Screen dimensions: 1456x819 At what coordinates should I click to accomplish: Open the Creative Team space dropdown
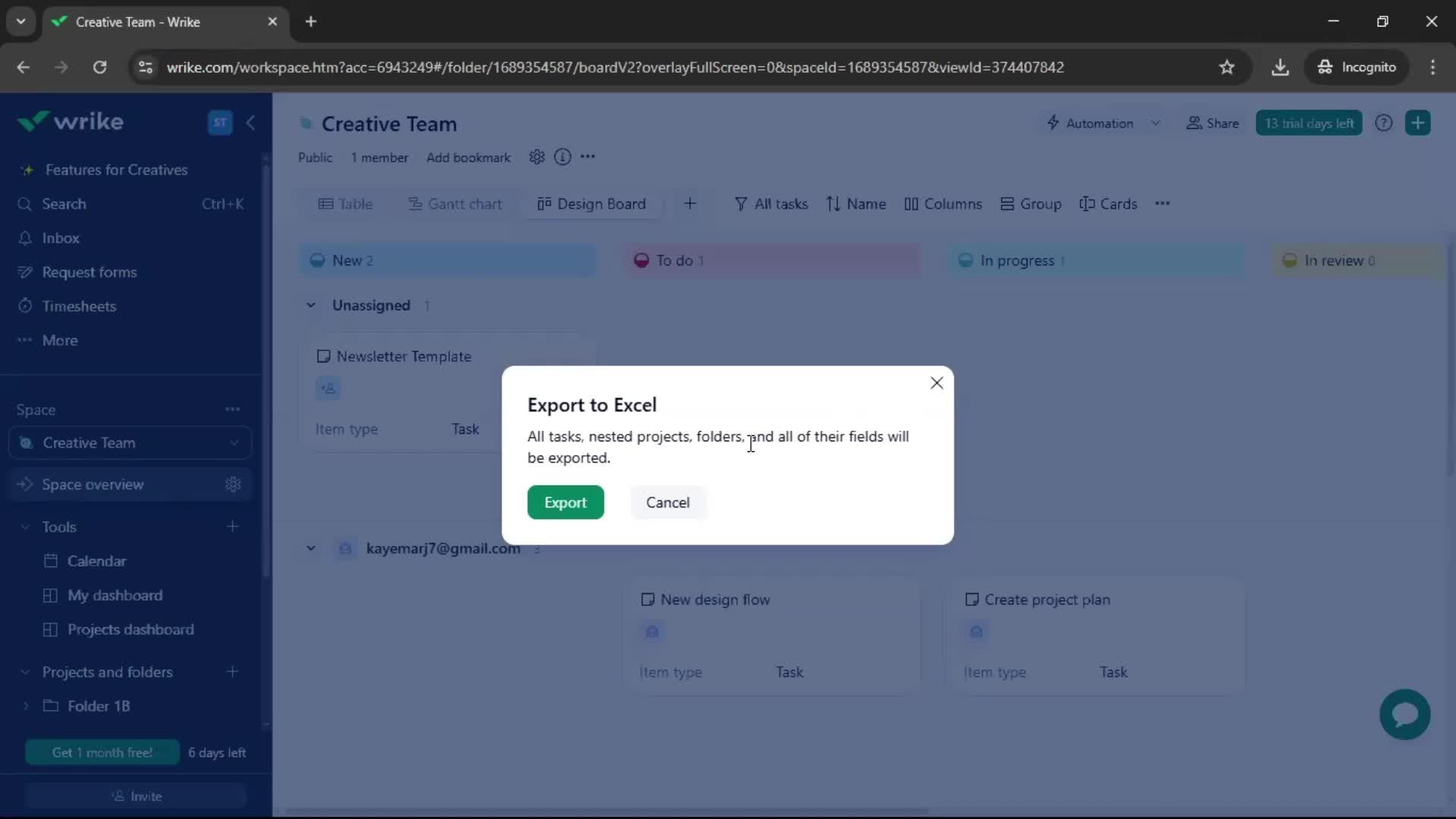pyautogui.click(x=130, y=443)
